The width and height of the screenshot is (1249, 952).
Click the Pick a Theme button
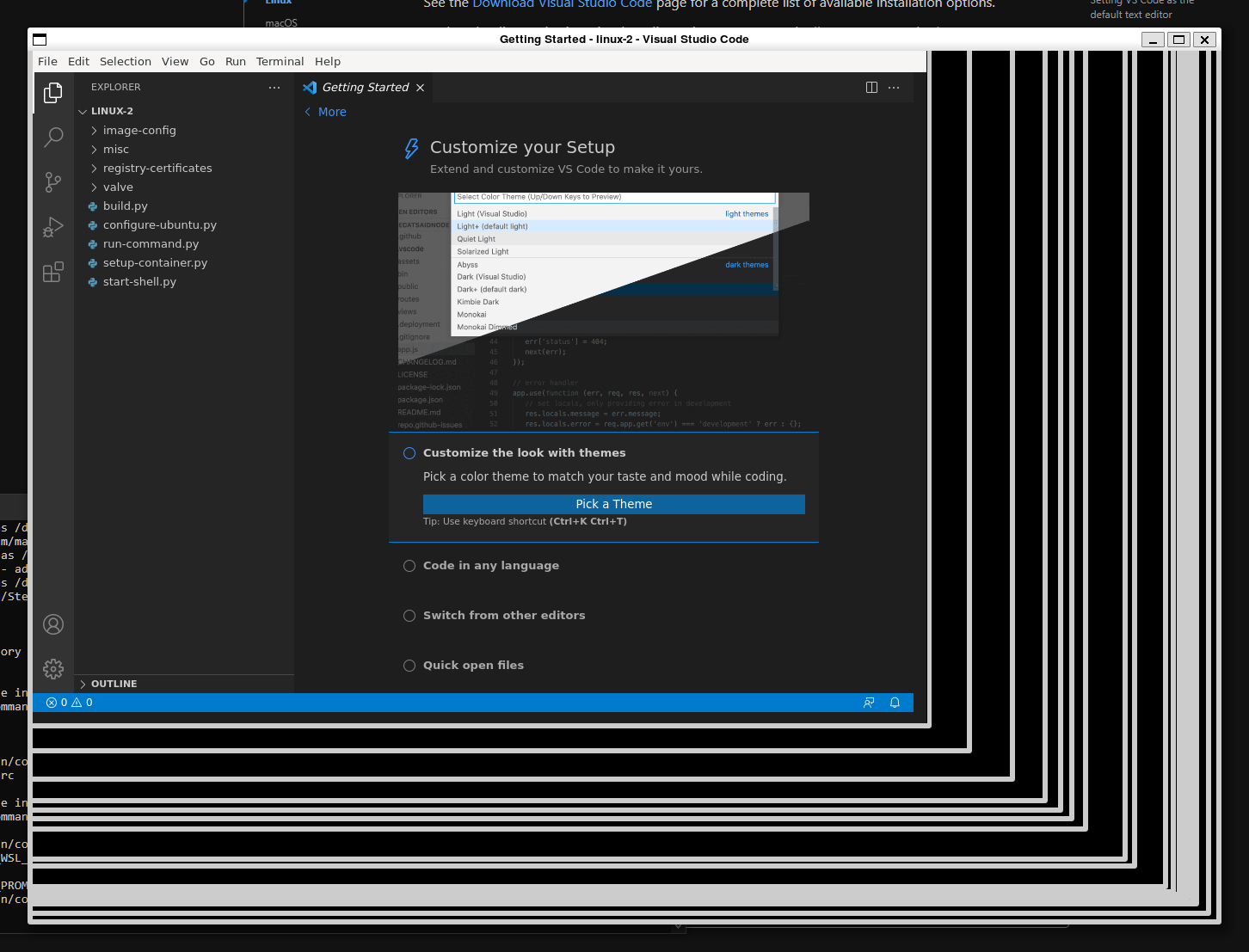coord(613,504)
